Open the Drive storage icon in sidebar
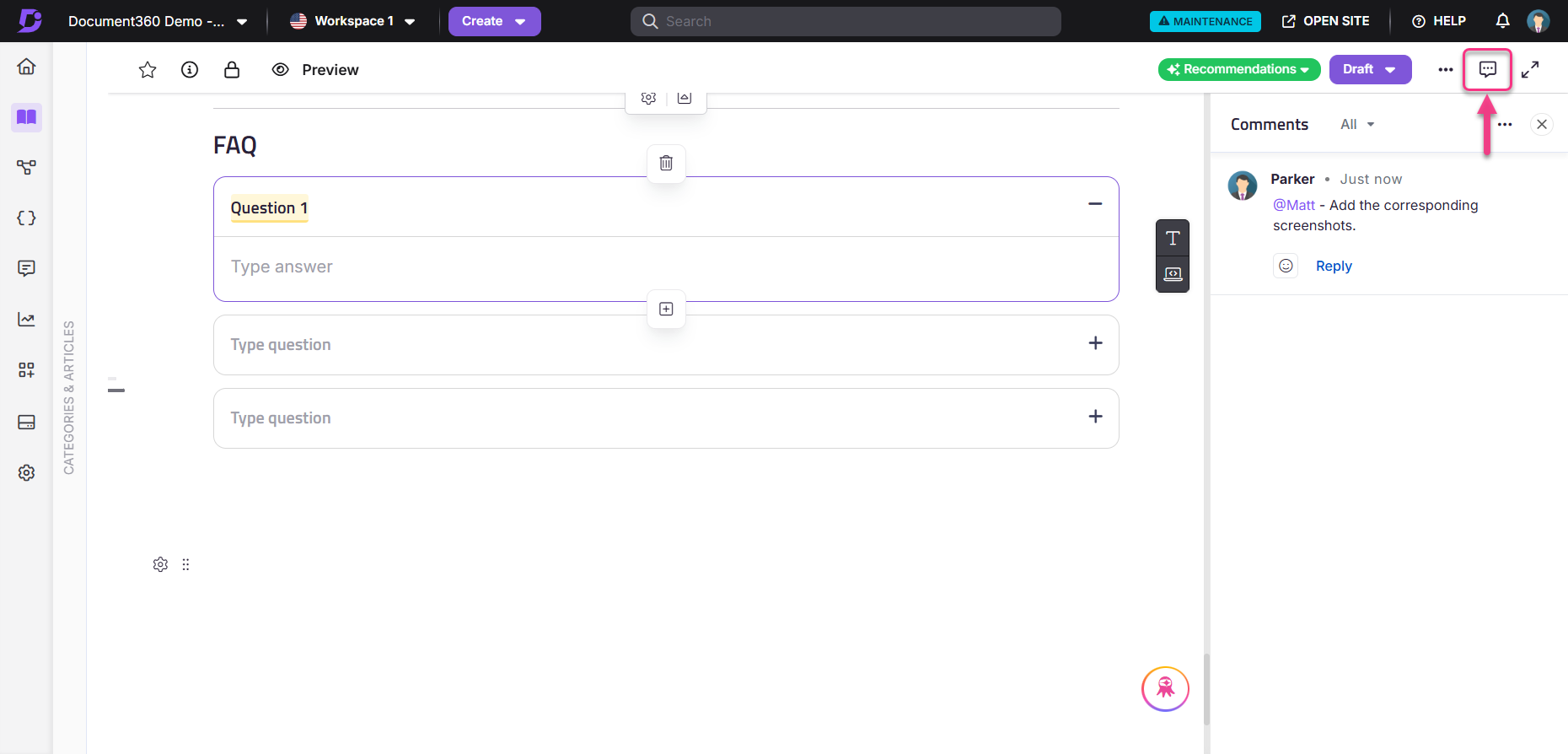1568x754 pixels. coord(26,422)
